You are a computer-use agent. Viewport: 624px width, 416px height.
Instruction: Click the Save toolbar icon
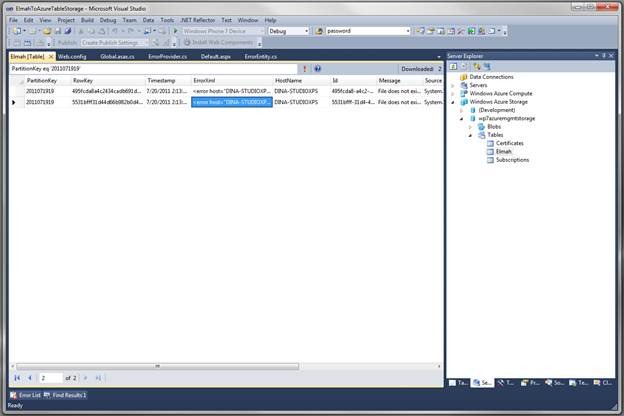coord(58,31)
